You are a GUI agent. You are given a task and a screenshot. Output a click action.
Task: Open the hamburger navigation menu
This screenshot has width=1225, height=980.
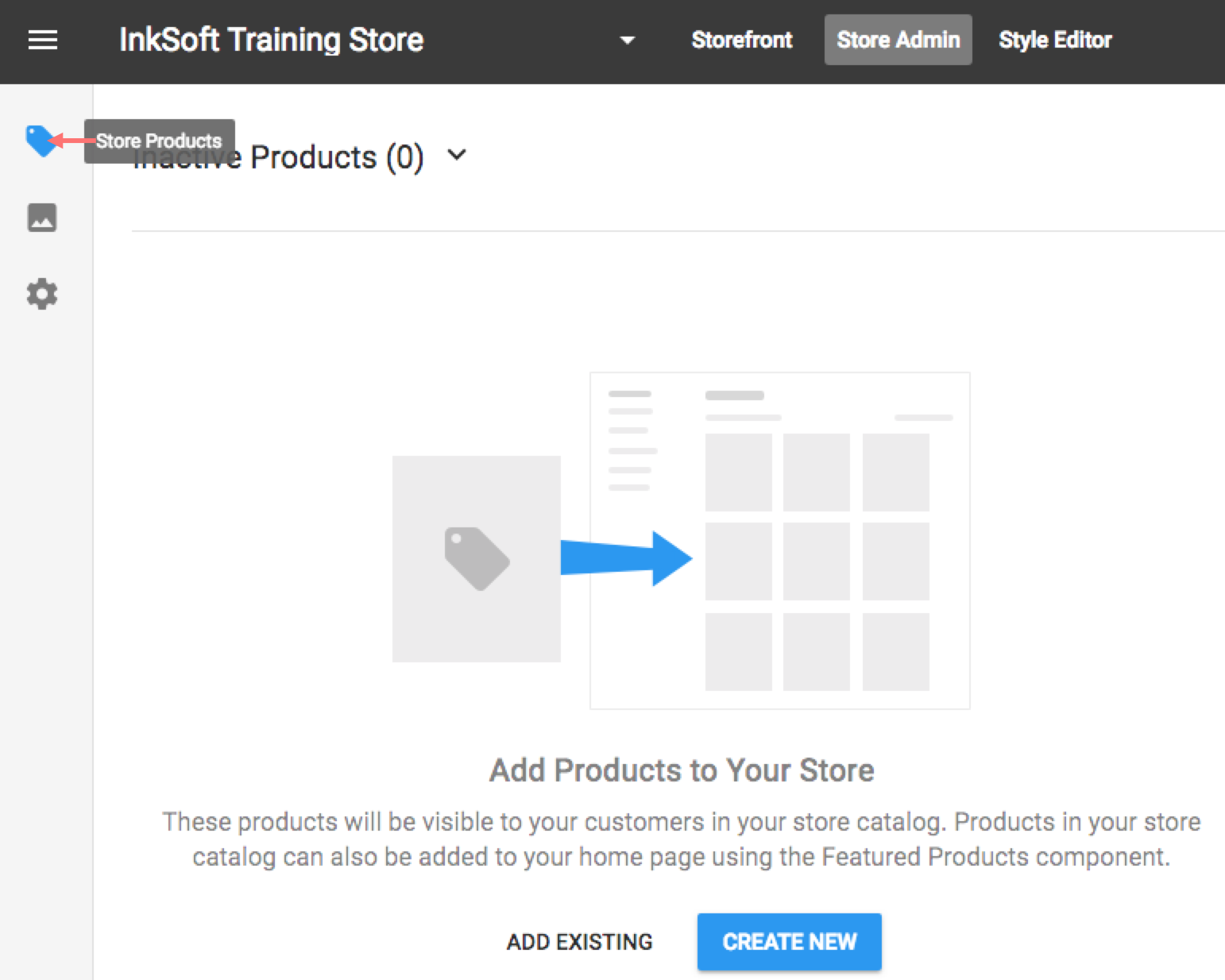pos(41,40)
